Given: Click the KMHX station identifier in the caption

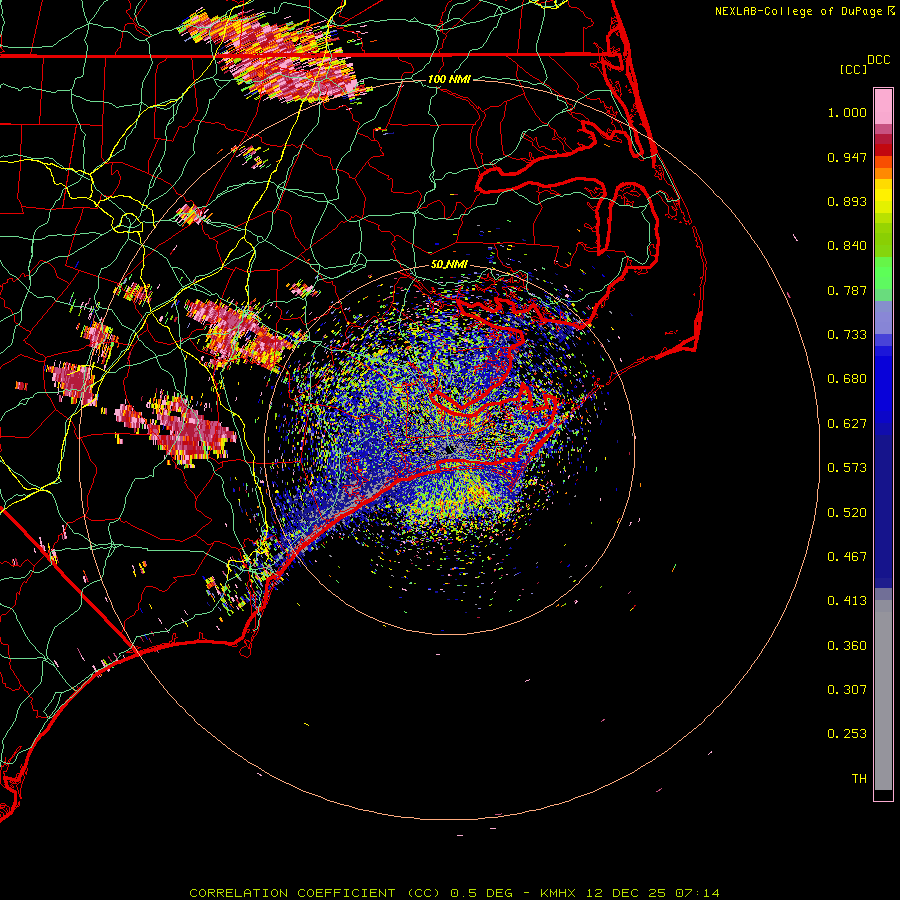Looking at the screenshot, I should (x=558, y=893).
